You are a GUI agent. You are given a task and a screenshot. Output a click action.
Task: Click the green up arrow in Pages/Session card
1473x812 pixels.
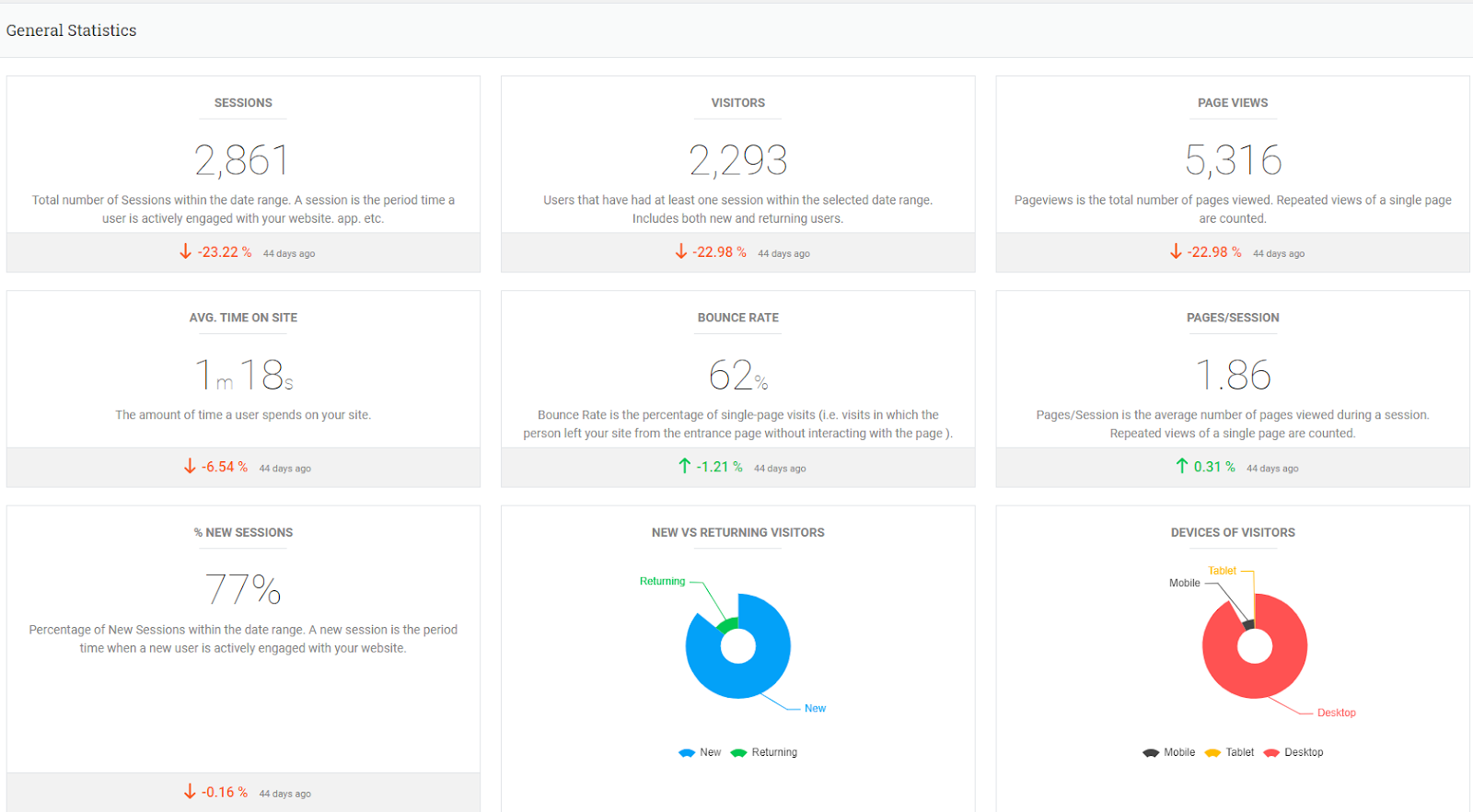pyautogui.click(x=1182, y=466)
